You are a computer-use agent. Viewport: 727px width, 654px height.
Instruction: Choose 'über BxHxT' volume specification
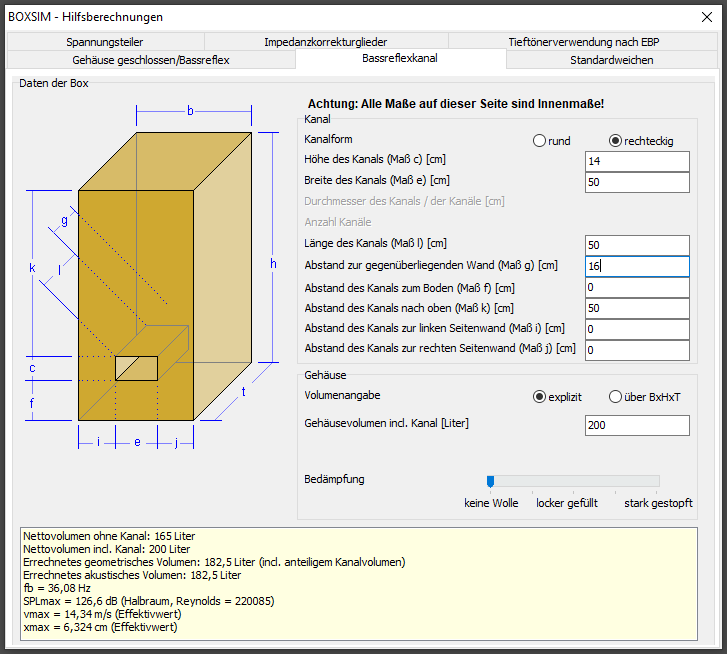pyautogui.click(x=615, y=397)
